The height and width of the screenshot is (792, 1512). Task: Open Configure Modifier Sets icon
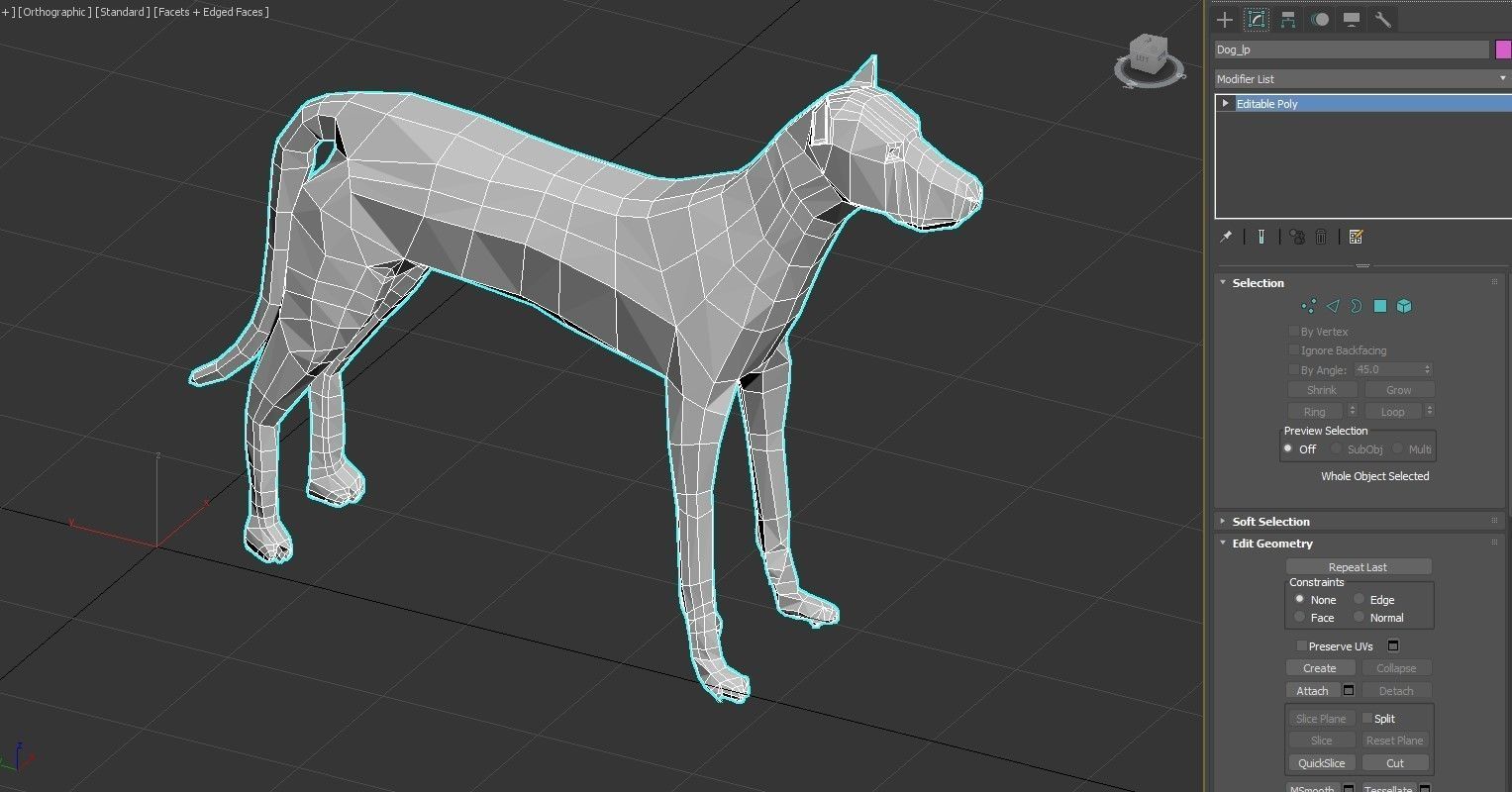tap(1357, 237)
